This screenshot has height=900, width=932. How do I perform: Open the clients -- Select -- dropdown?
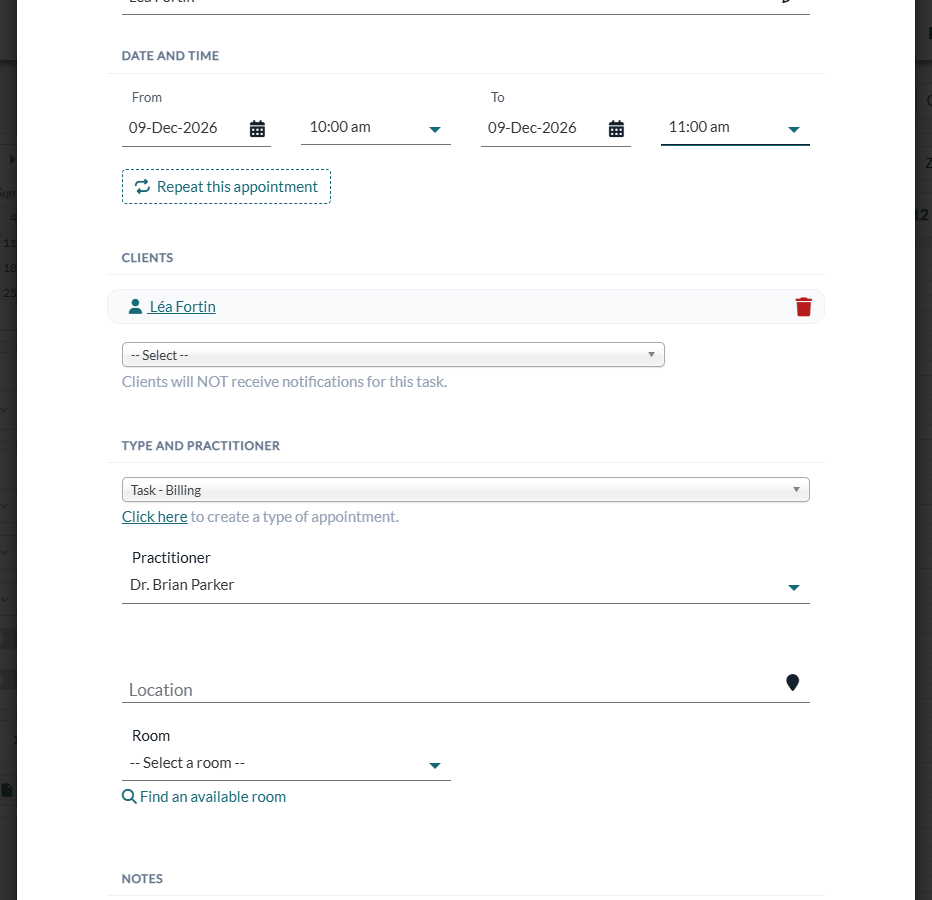coord(393,355)
